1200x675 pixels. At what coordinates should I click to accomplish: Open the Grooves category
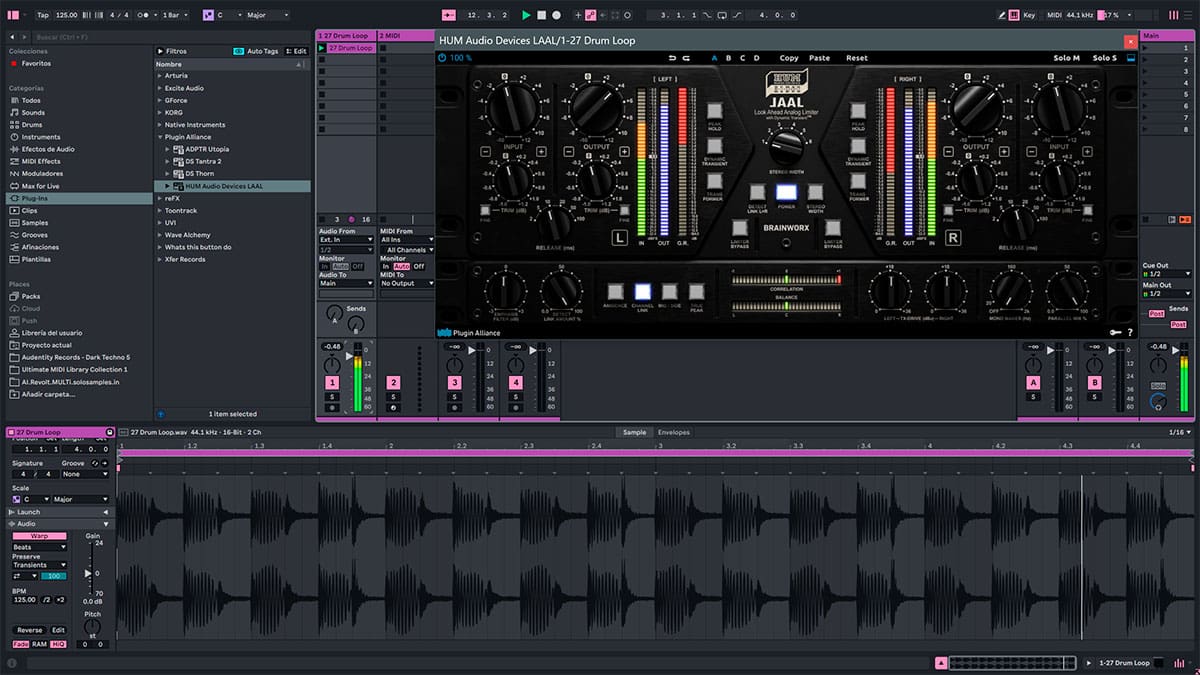pyautogui.click(x=34, y=235)
